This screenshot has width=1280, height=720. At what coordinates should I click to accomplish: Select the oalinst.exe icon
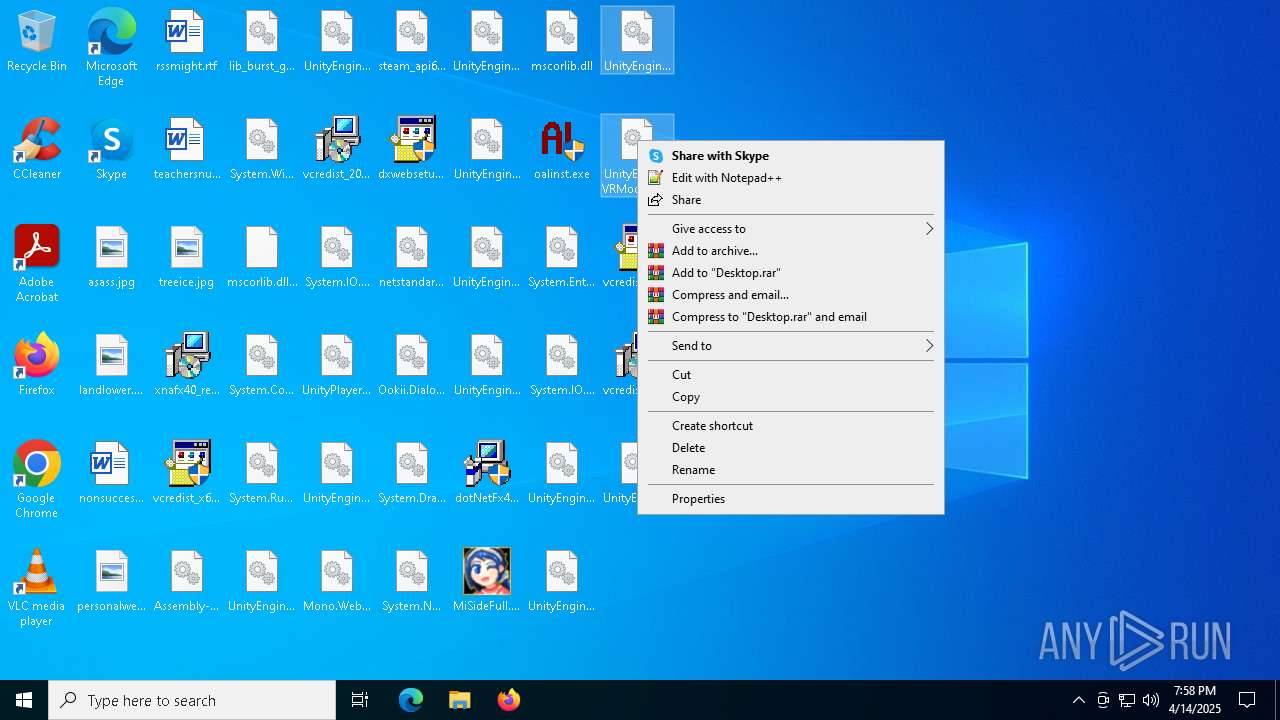click(x=562, y=149)
